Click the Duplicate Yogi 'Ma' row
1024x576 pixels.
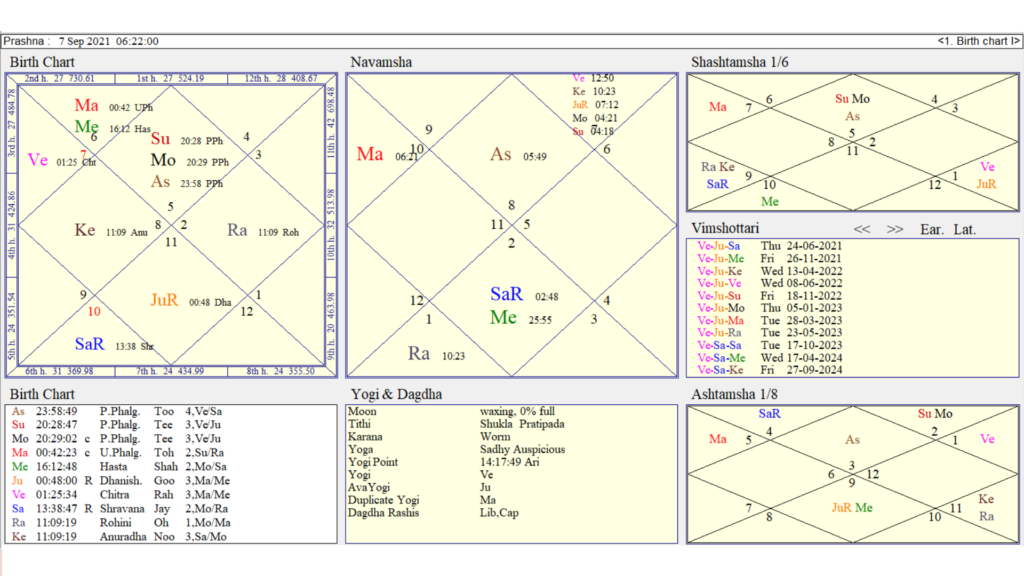pos(422,500)
